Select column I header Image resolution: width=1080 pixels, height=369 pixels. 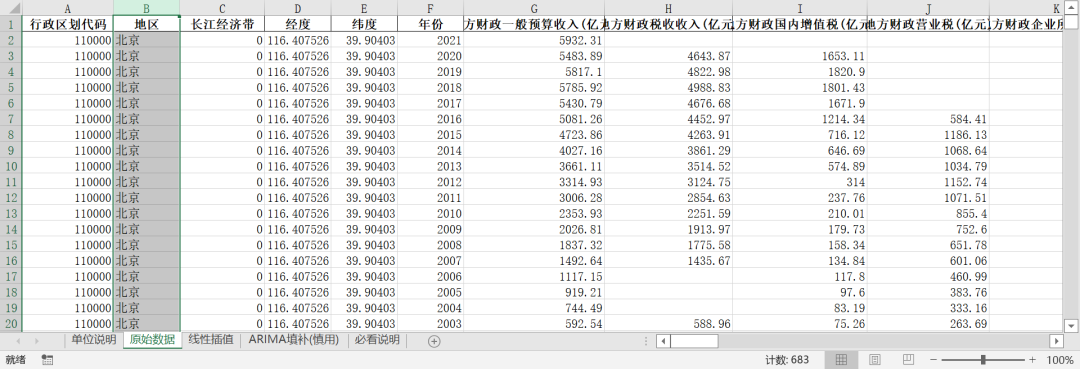click(800, 8)
